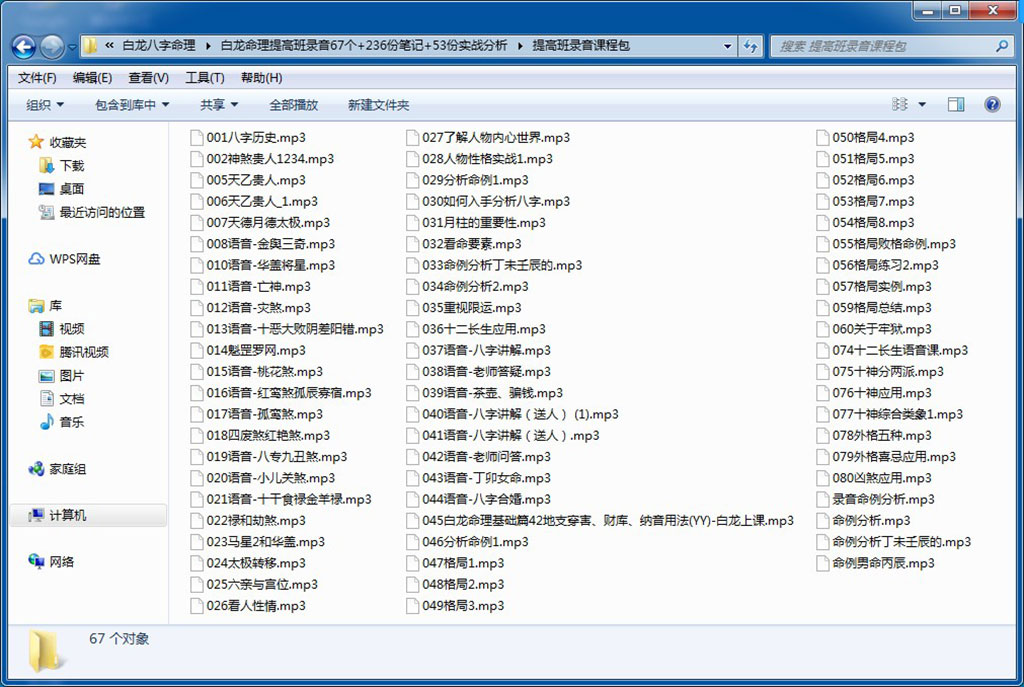This screenshot has height=687, width=1024.
Task: Click the Forward navigation arrow
Action: [52, 46]
